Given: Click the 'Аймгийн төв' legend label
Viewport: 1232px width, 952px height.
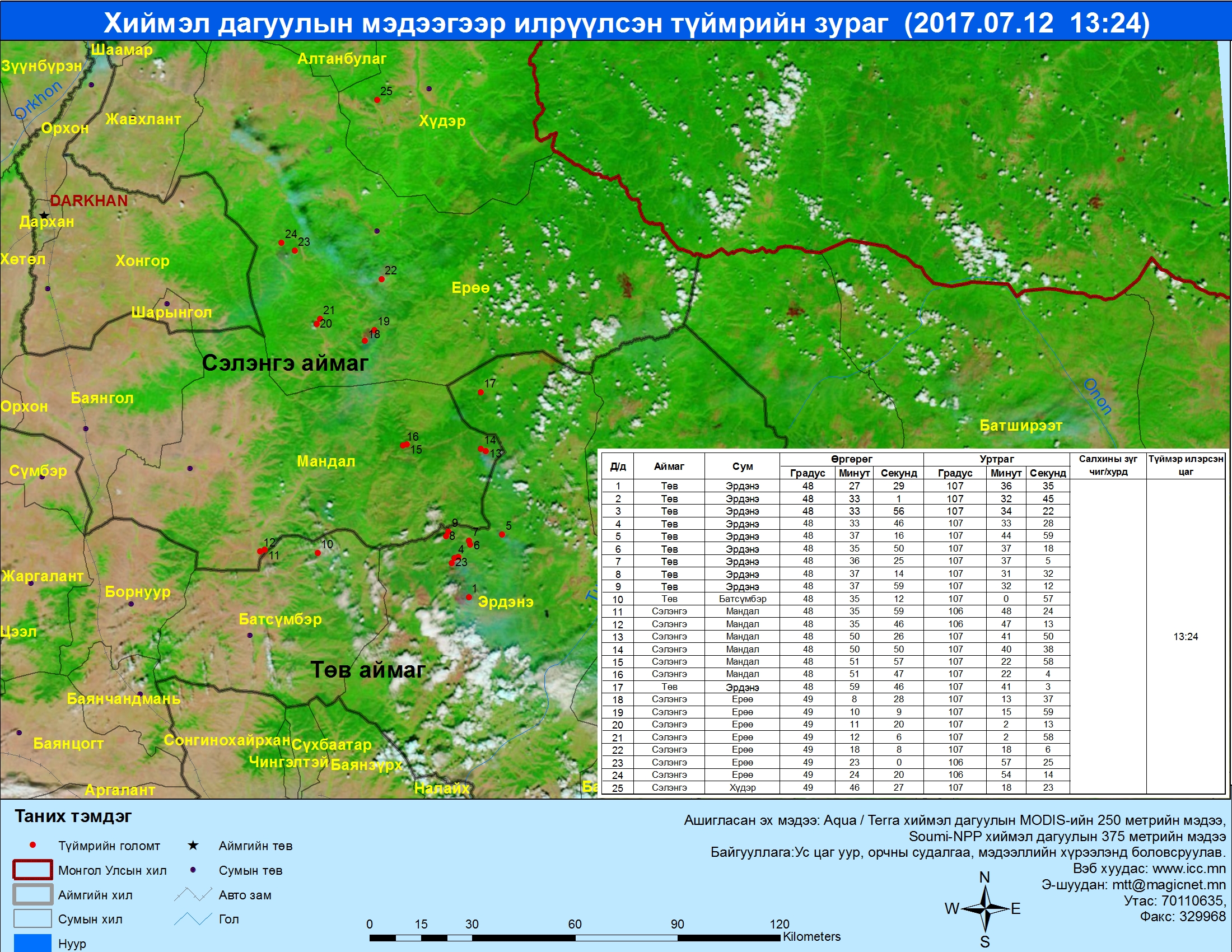Looking at the screenshot, I should coord(255,846).
